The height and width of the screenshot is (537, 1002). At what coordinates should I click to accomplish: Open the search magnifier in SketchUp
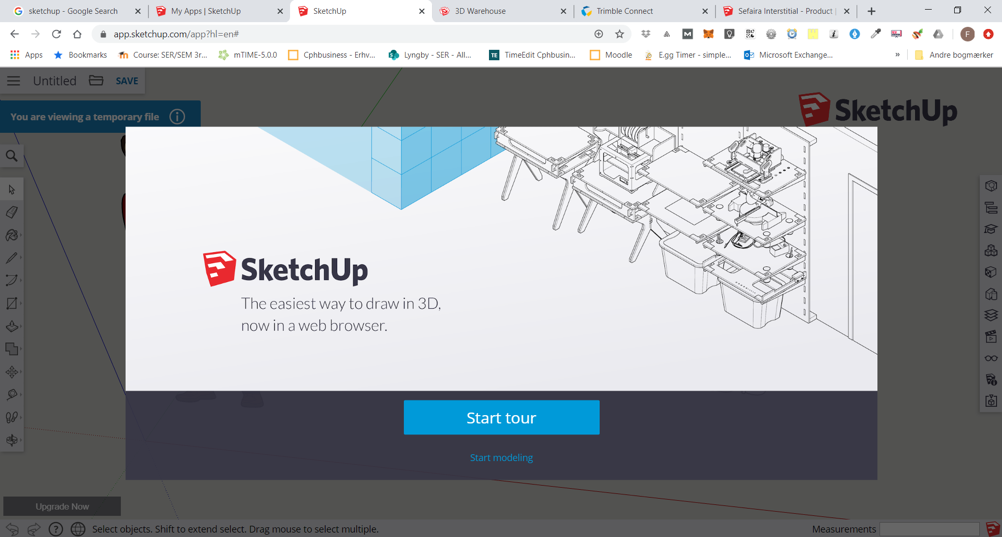[12, 155]
